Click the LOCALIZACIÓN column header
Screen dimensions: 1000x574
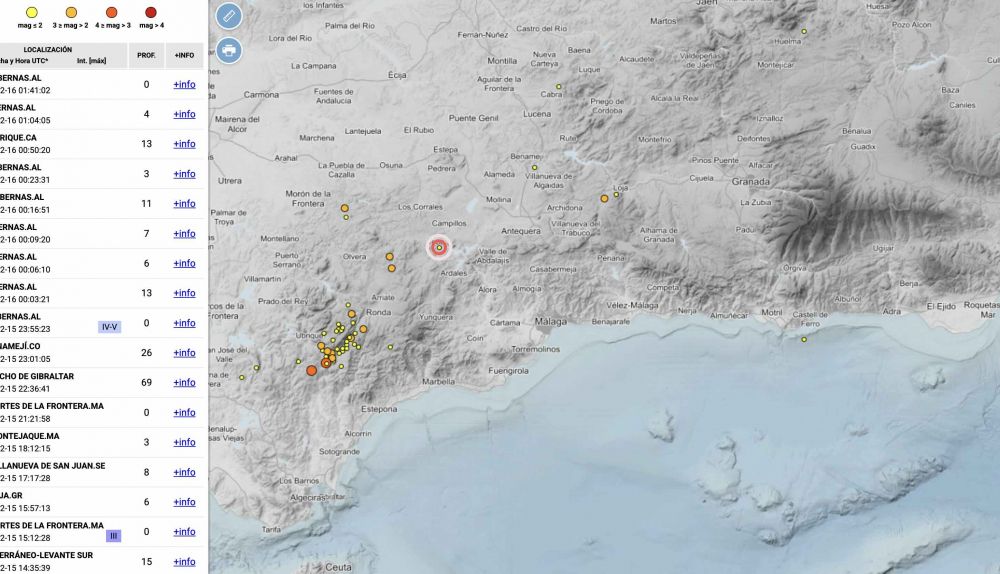[x=48, y=49]
